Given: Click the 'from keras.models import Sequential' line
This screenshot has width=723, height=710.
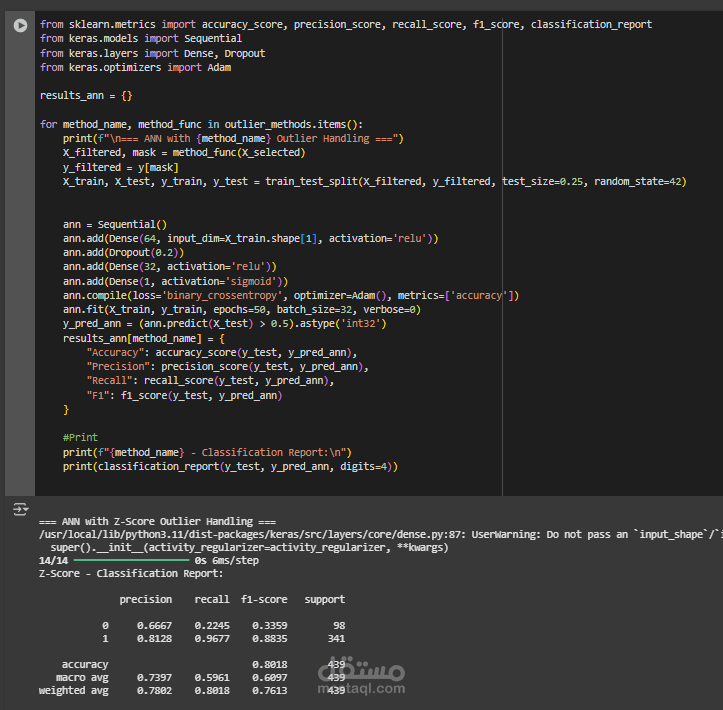Looking at the screenshot, I should pyautogui.click(x=141, y=38).
